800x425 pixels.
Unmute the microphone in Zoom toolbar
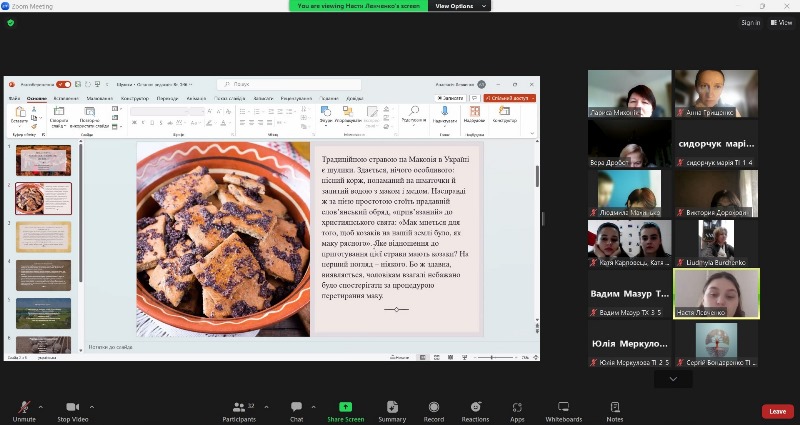coord(24,410)
